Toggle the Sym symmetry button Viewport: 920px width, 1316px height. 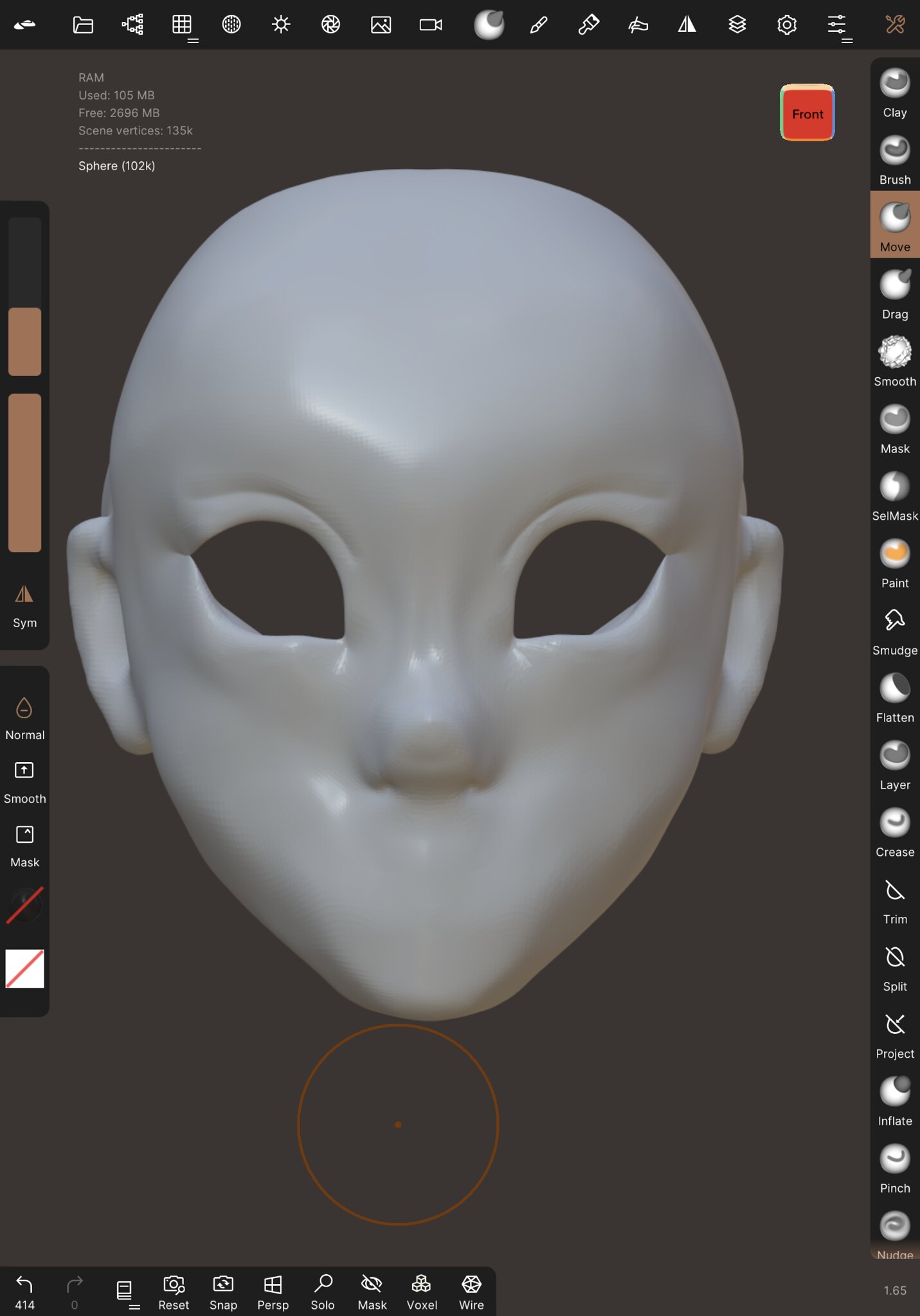click(x=24, y=607)
